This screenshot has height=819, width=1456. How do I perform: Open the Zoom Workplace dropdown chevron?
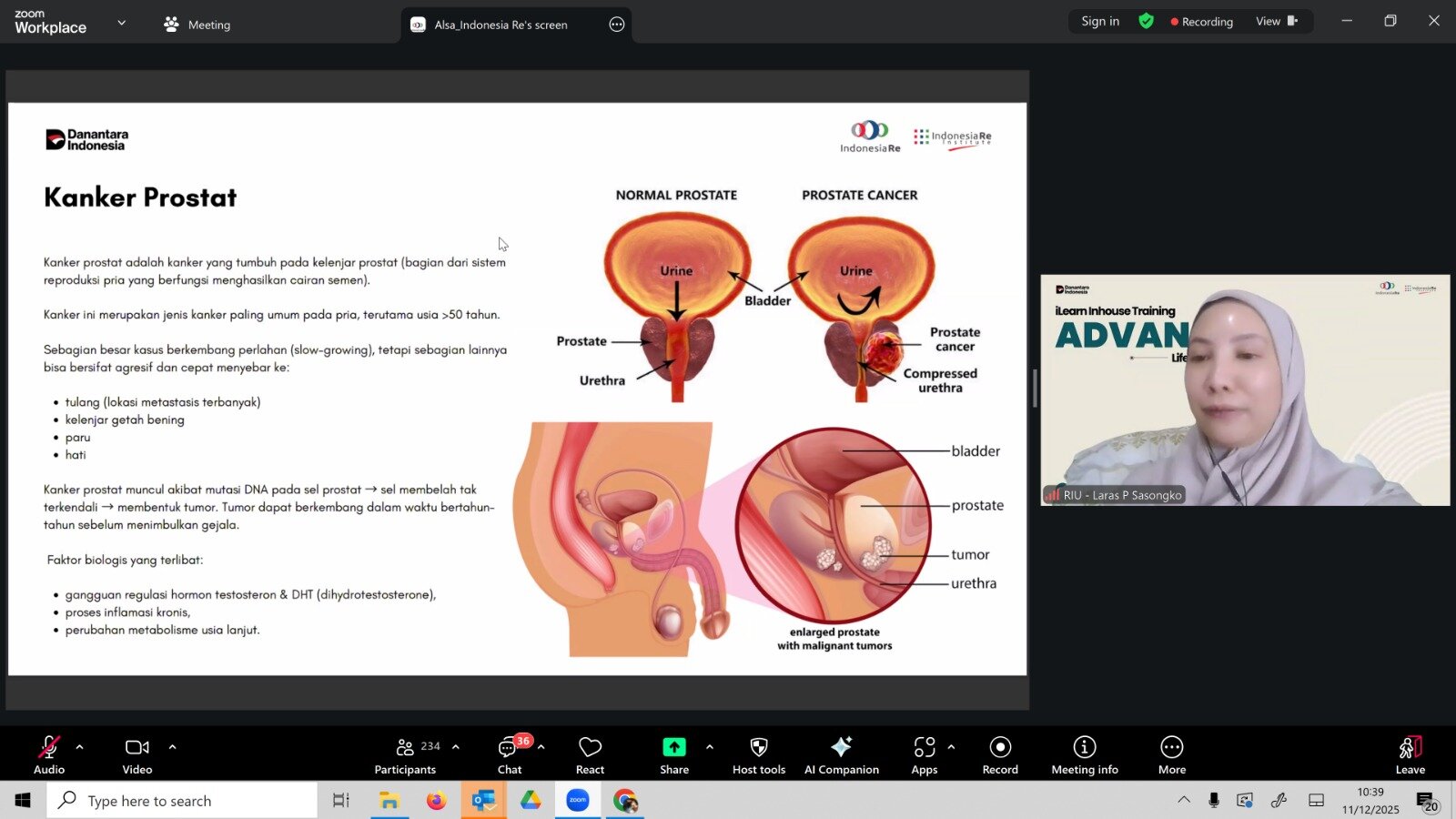tap(122, 23)
